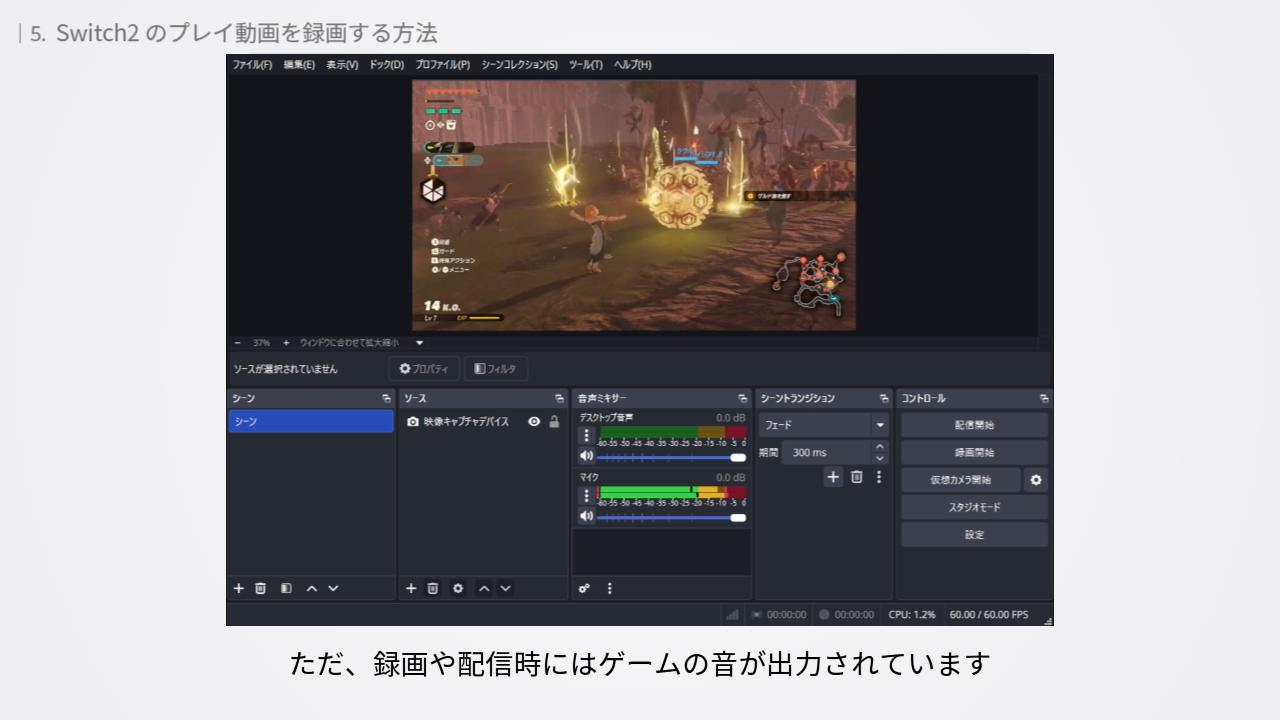Open the preview zoom scale dropdown arrow
1280x720 pixels.
(420, 342)
